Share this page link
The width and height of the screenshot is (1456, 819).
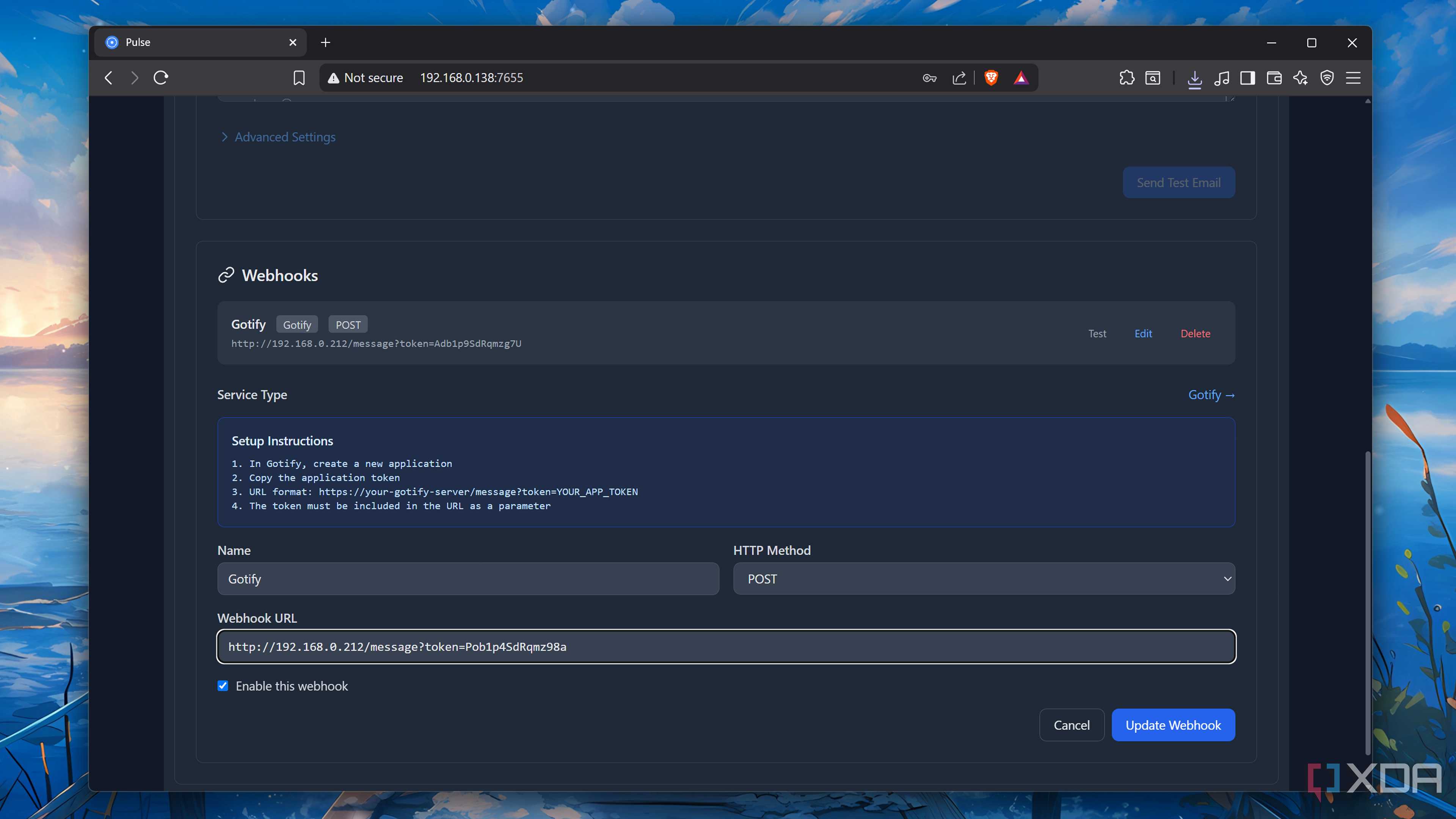pos(959,78)
